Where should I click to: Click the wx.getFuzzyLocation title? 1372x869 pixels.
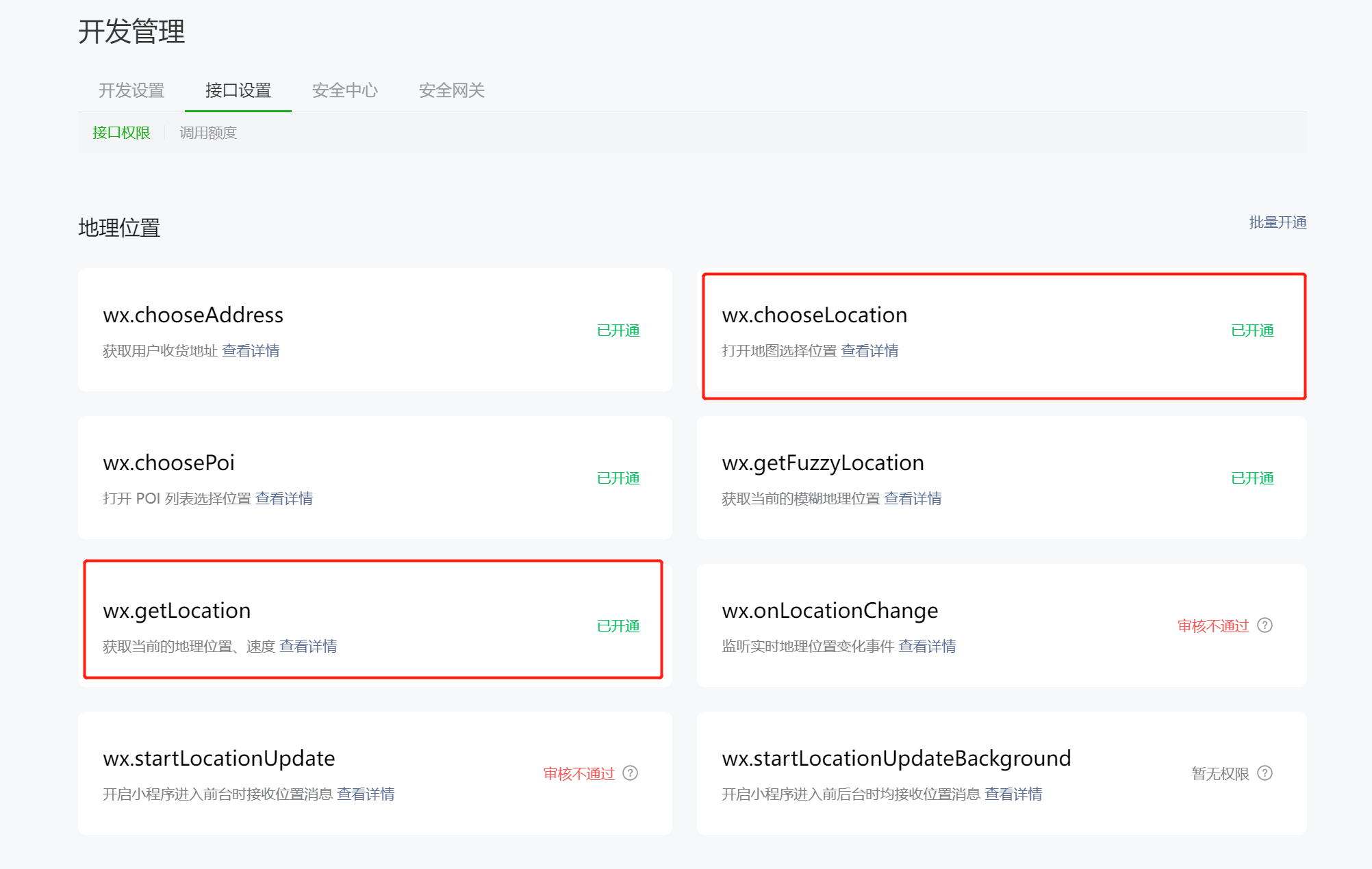click(823, 464)
